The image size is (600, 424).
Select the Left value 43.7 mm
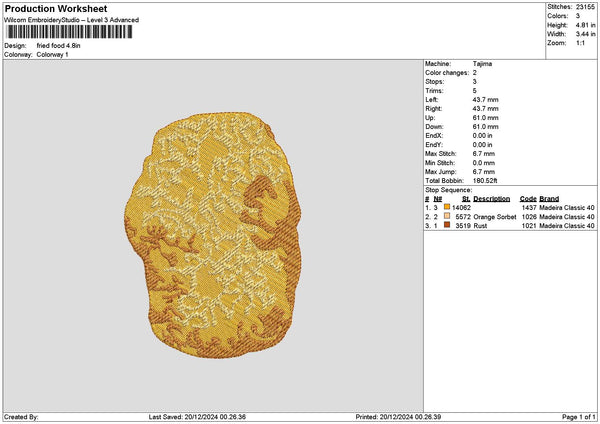[486, 100]
